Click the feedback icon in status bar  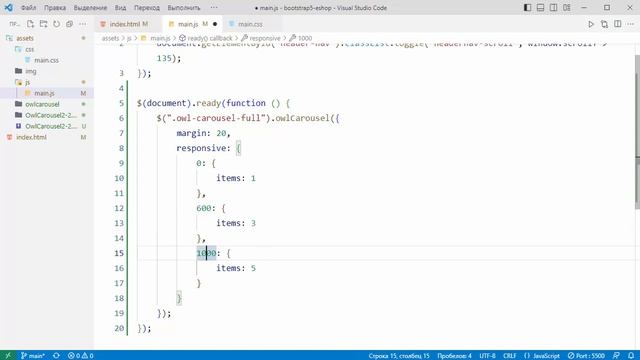(616, 356)
